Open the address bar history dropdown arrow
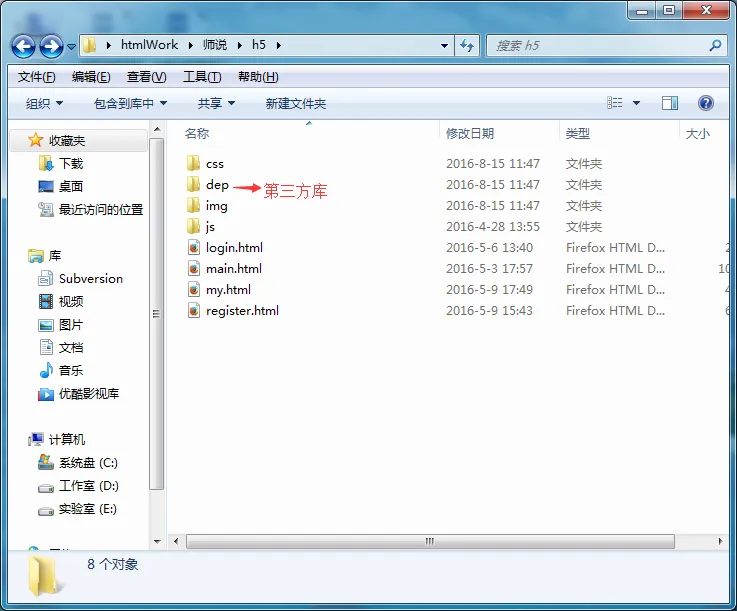This screenshot has height=611, width=737. pyautogui.click(x=444, y=46)
